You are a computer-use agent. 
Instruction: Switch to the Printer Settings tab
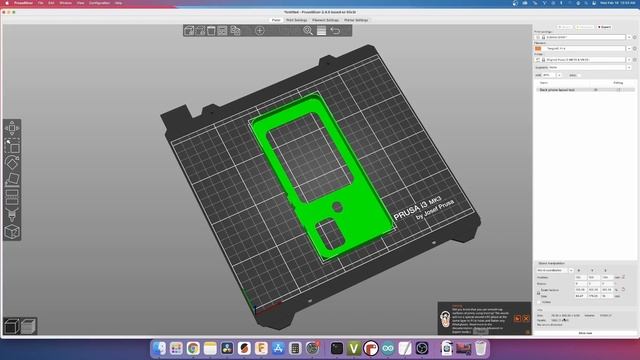coord(356,20)
